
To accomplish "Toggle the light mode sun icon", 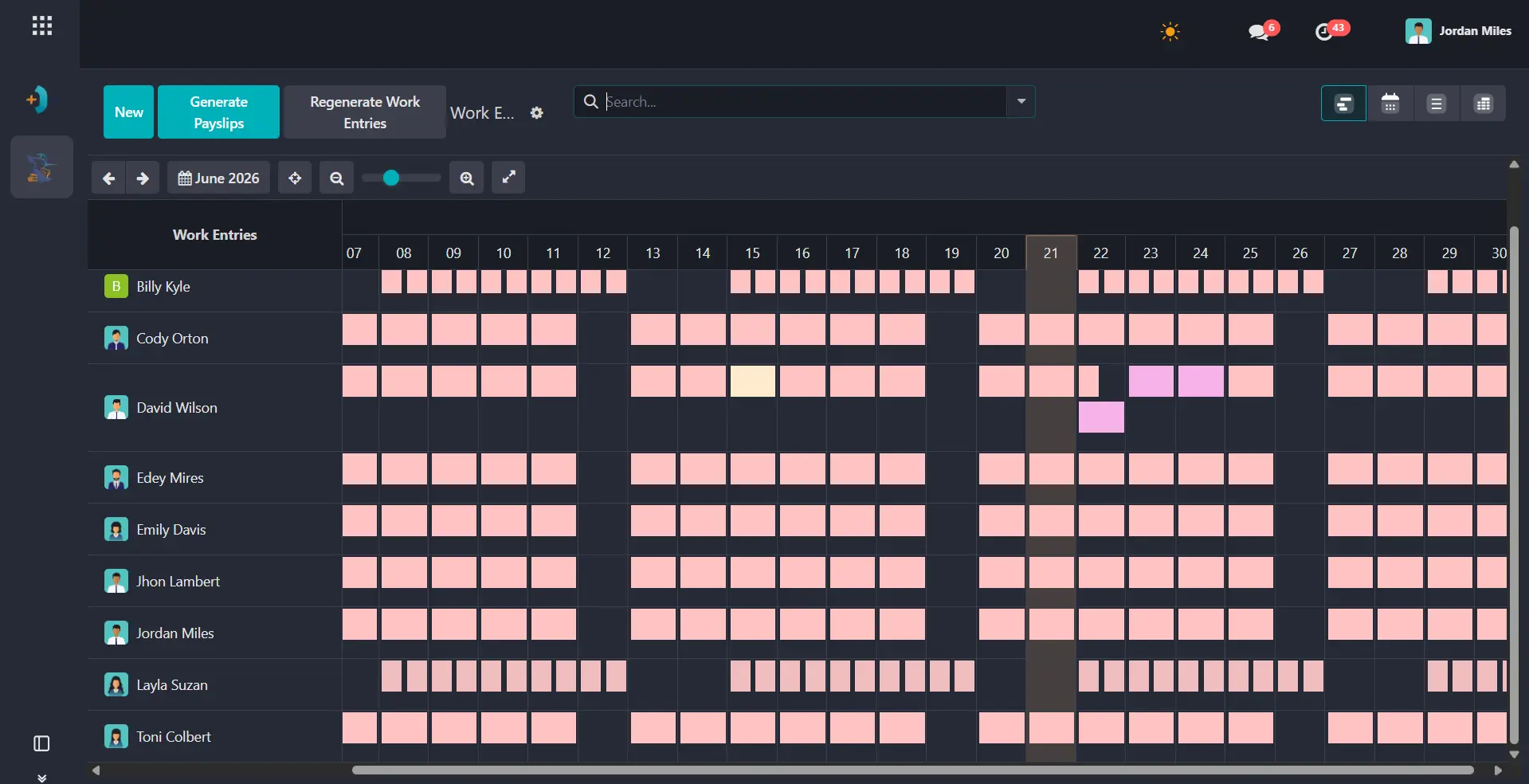I will [x=1170, y=32].
